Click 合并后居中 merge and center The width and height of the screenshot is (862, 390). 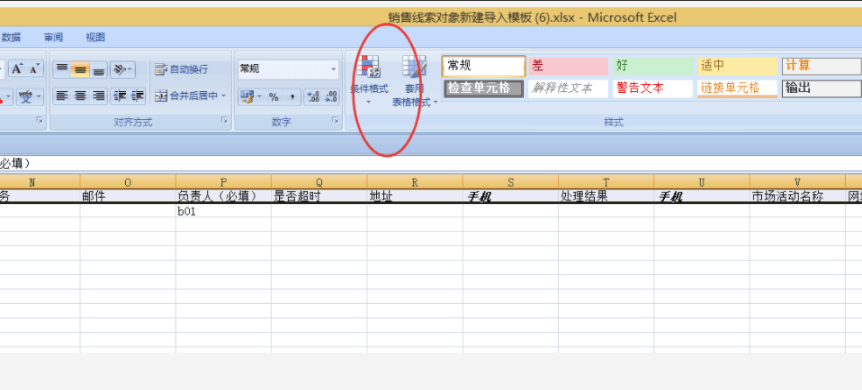point(186,96)
